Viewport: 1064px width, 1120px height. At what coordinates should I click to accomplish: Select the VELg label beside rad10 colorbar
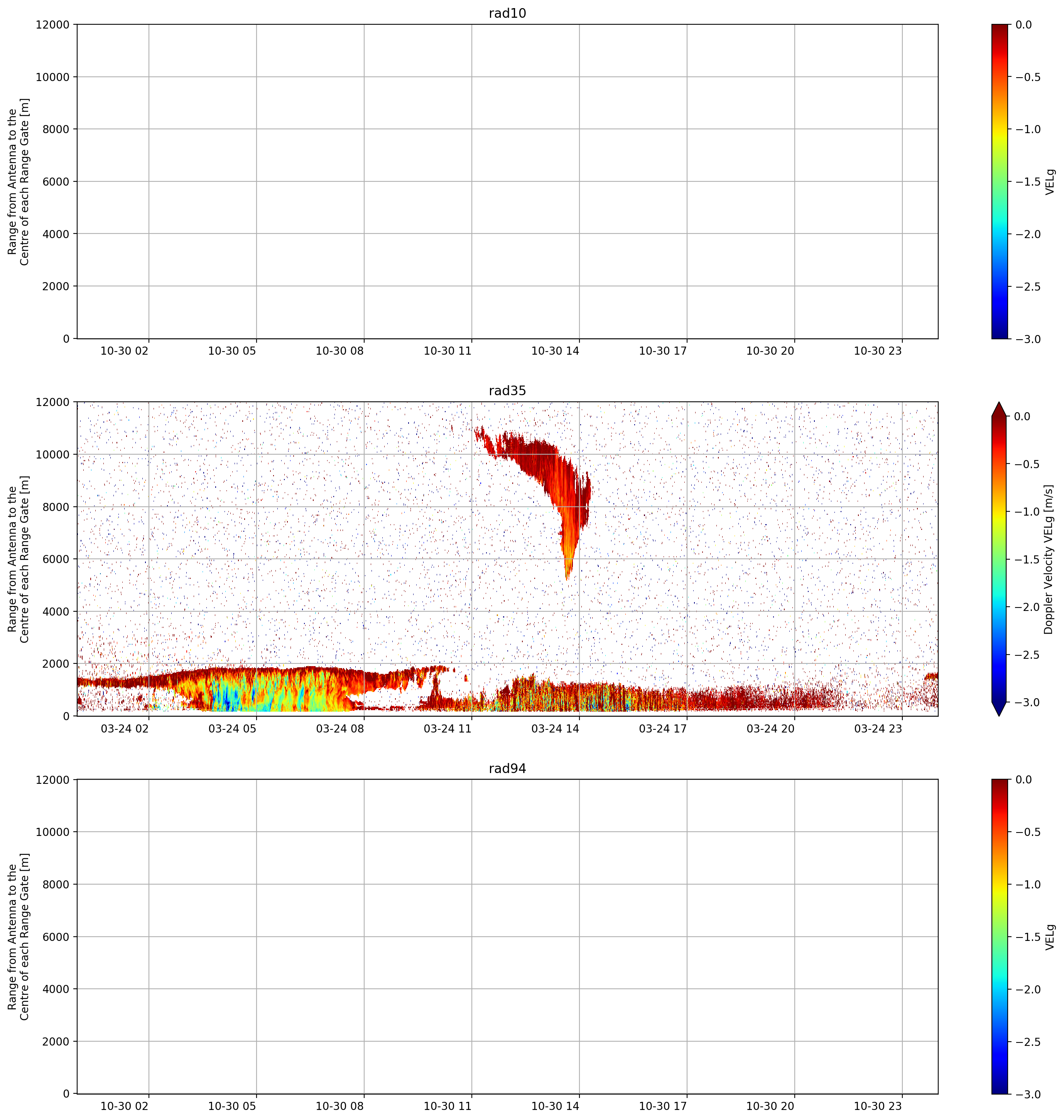pos(1050,181)
